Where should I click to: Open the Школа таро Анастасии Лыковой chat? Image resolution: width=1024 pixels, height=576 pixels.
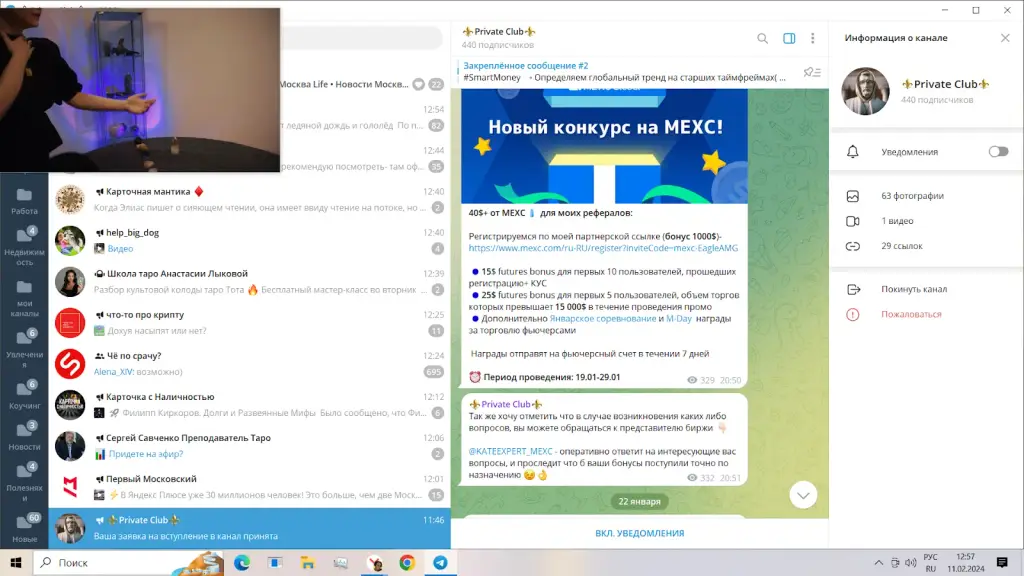point(249,281)
